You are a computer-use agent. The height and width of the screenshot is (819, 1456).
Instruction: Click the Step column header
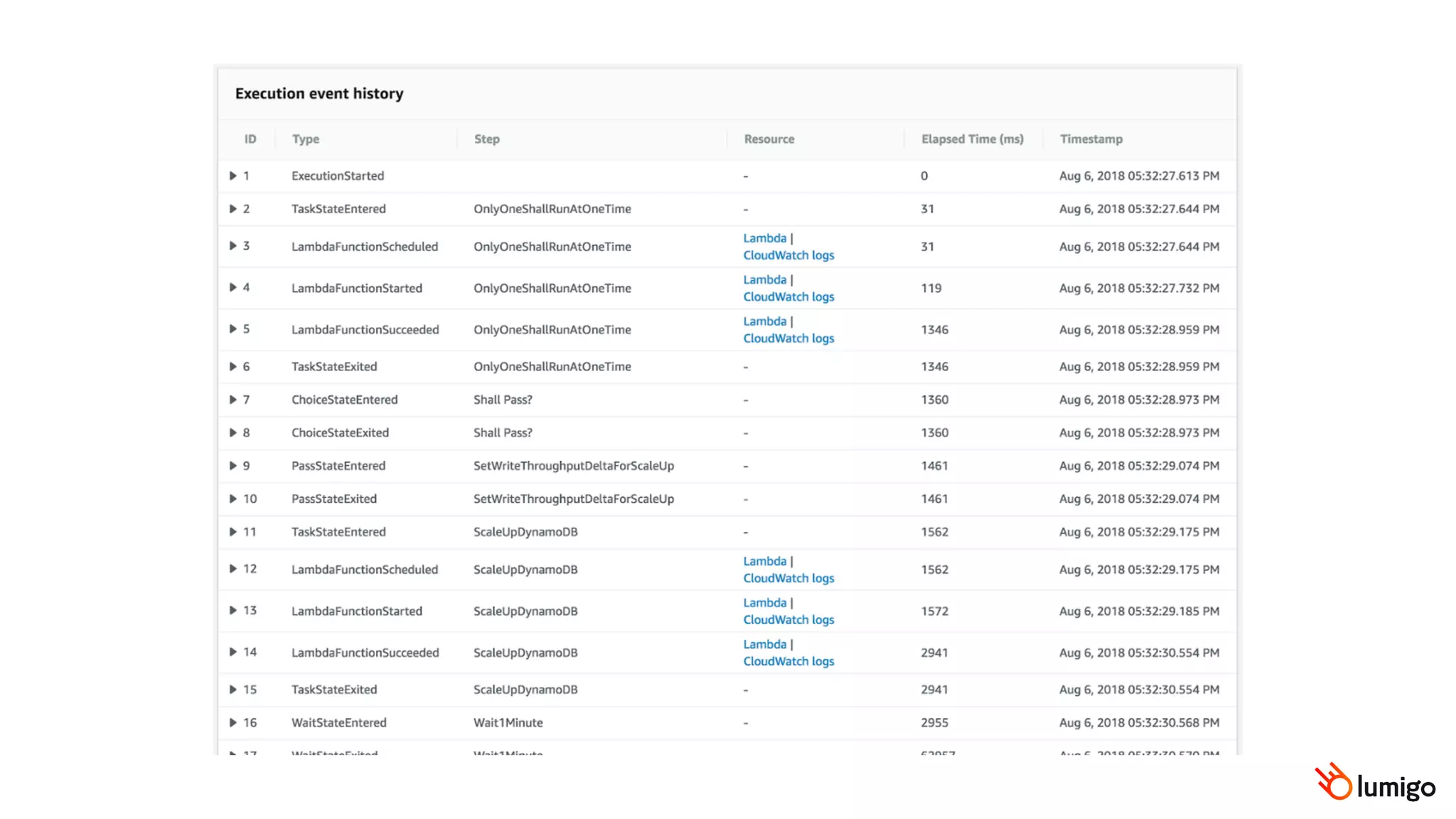[487, 139]
